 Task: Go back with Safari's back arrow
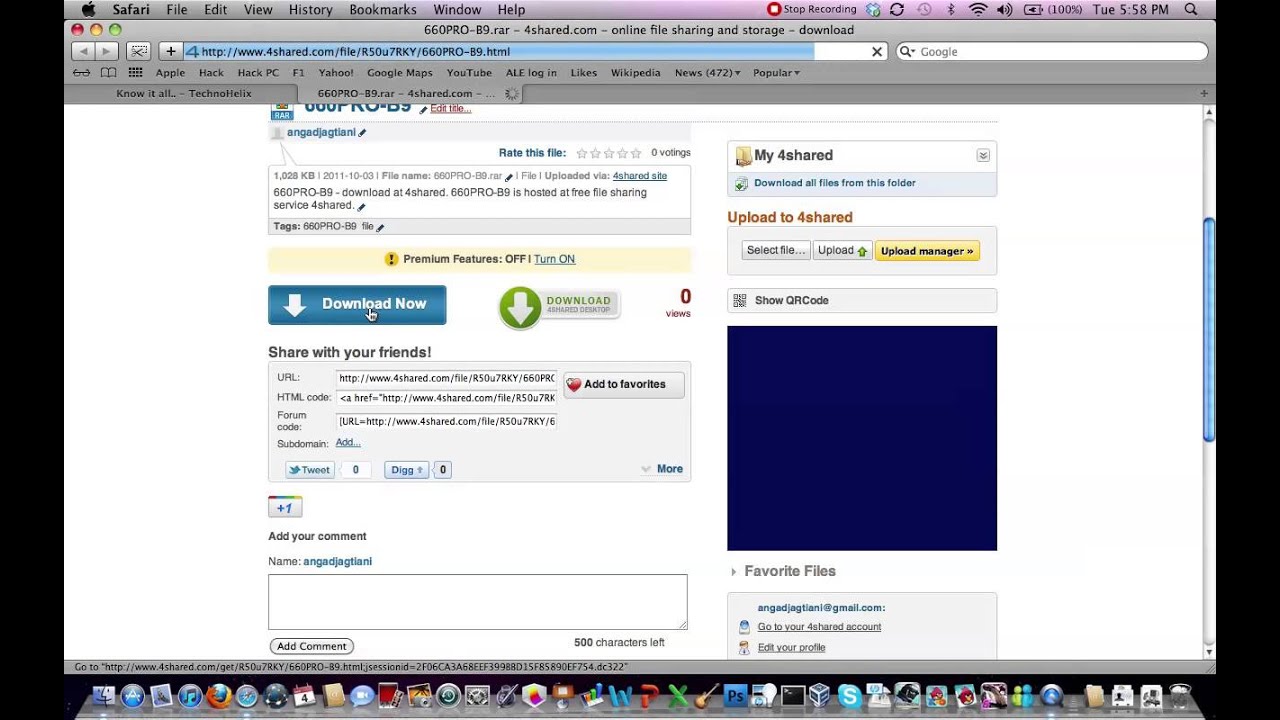(x=83, y=51)
